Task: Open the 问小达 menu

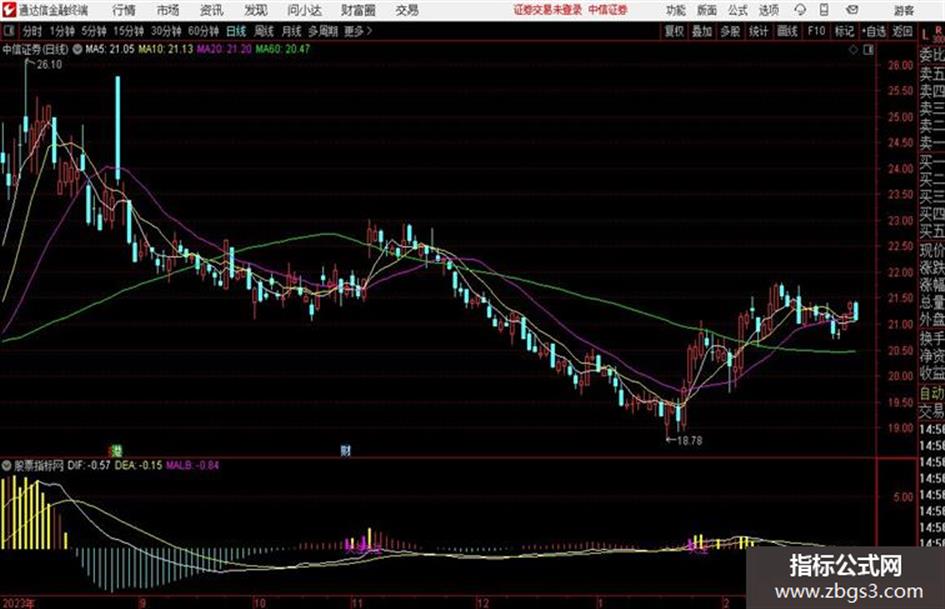Action: (x=304, y=10)
